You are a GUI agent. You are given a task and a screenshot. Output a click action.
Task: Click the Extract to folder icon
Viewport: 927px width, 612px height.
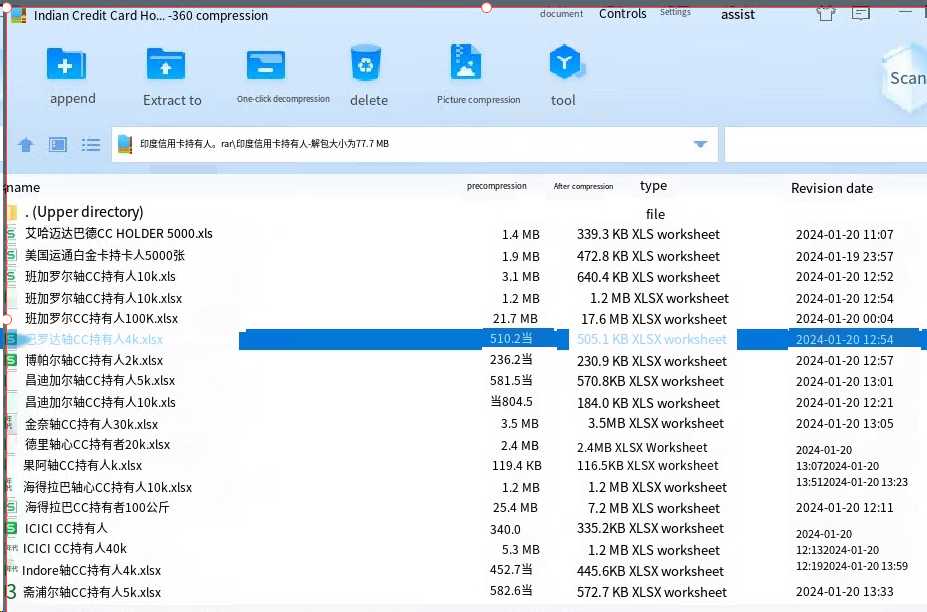pyautogui.click(x=166, y=64)
